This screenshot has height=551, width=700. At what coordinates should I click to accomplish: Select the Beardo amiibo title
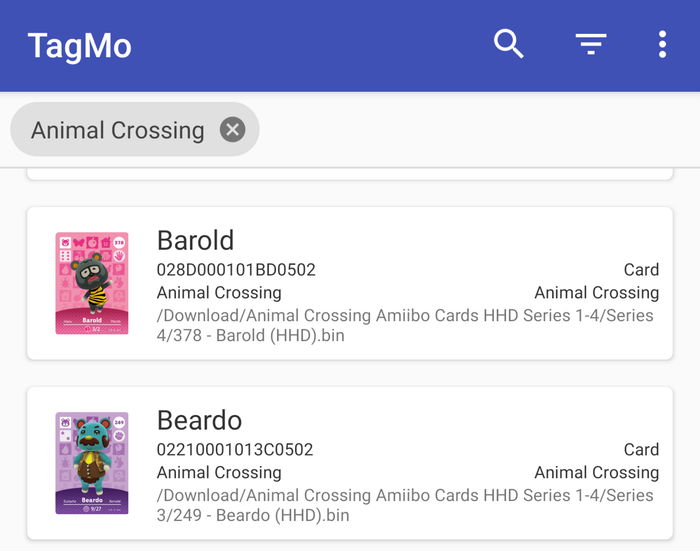pyautogui.click(x=200, y=420)
